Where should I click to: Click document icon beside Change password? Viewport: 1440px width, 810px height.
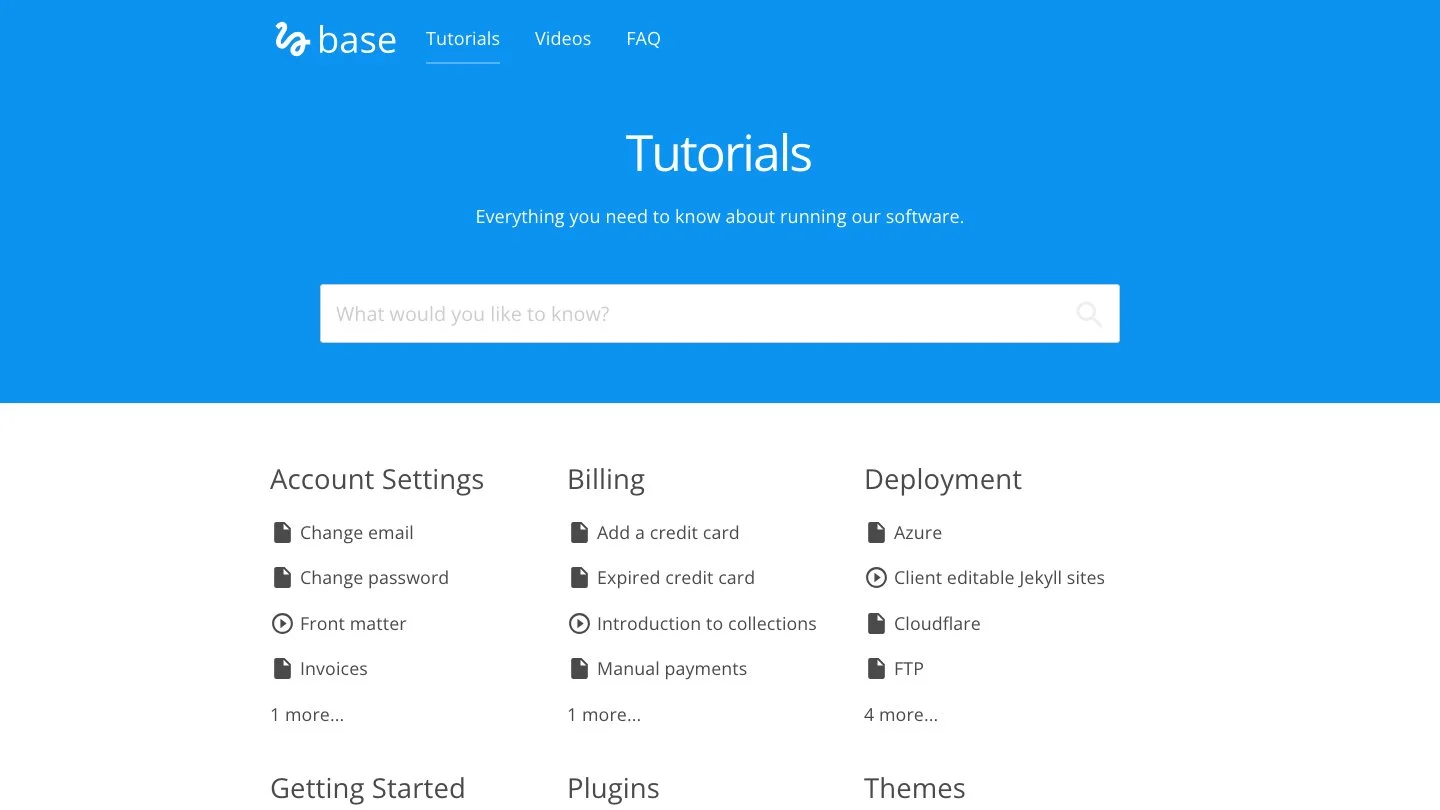[x=282, y=578]
